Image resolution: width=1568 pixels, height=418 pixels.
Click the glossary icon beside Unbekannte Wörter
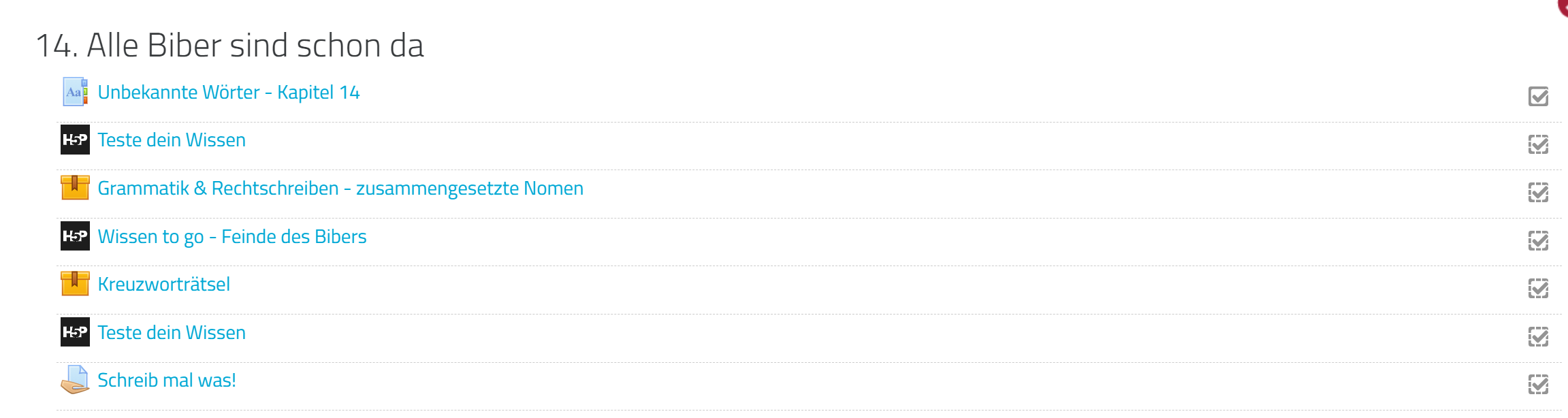click(75, 92)
